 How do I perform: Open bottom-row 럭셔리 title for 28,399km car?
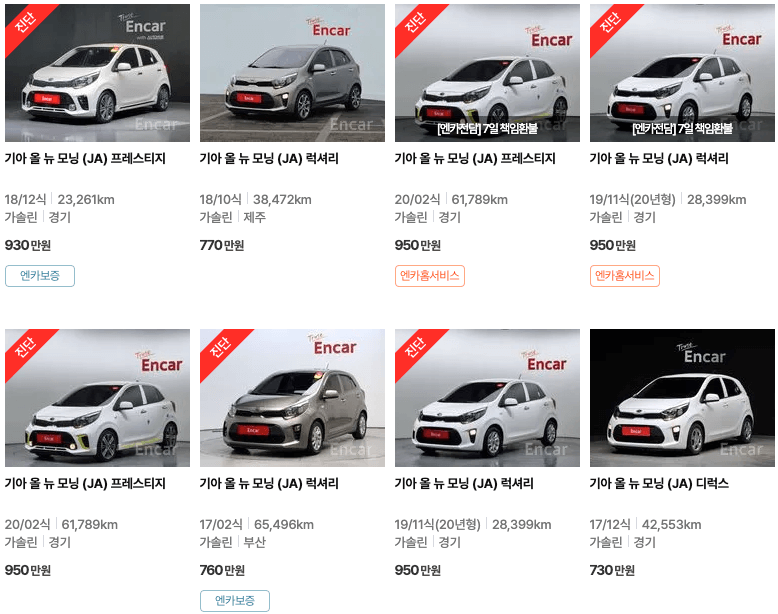[x=464, y=483]
